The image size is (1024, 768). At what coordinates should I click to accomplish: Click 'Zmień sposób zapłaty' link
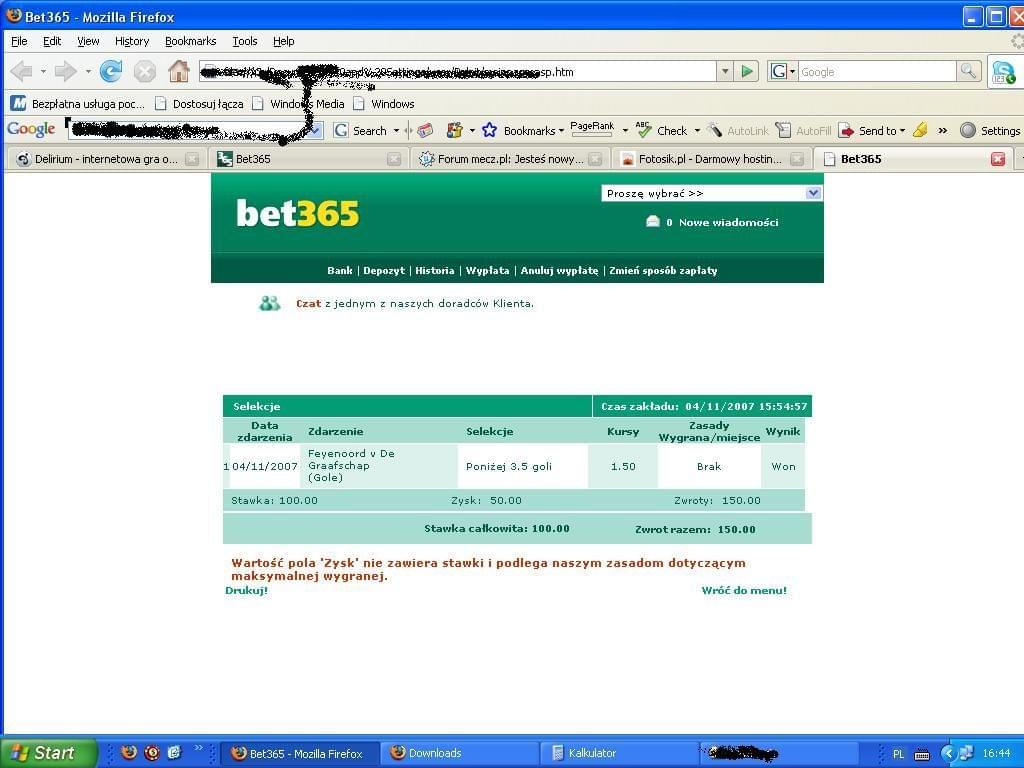coord(663,270)
